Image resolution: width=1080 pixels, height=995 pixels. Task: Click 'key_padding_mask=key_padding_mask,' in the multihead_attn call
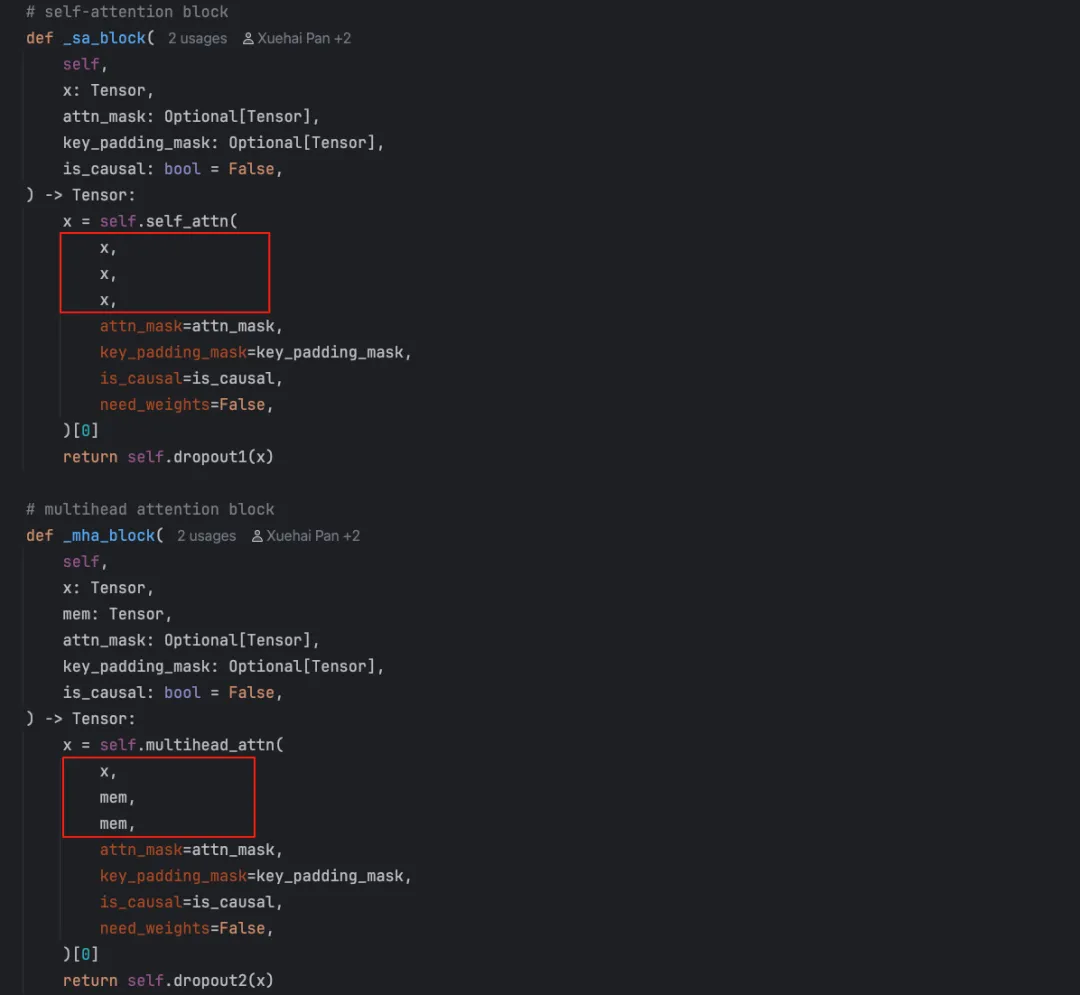pyautogui.click(x=256, y=876)
